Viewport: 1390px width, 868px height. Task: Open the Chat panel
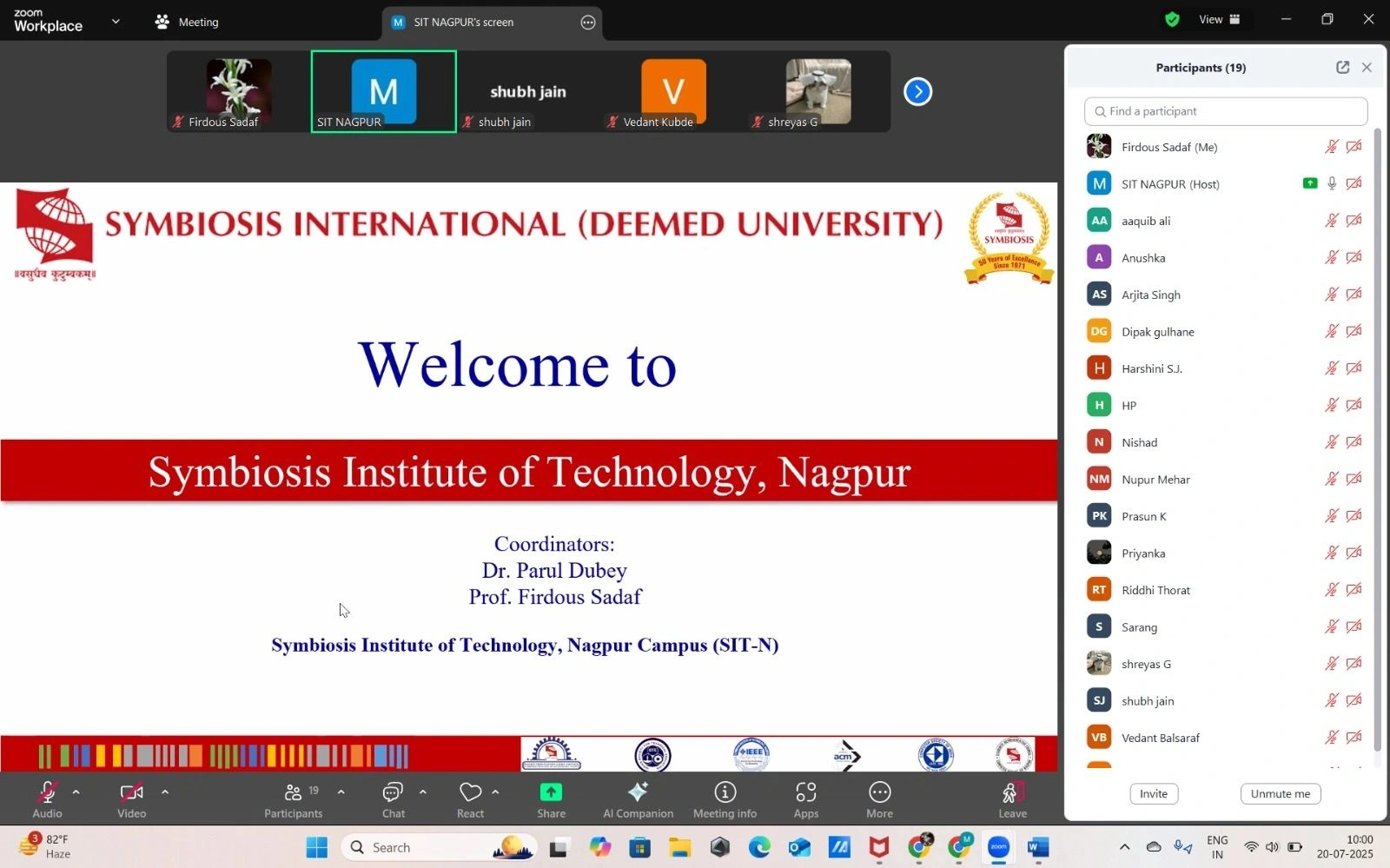393,798
